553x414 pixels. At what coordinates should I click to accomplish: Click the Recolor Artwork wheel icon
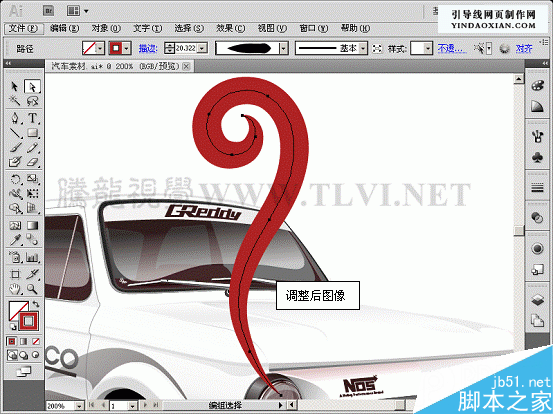[x=504, y=48]
